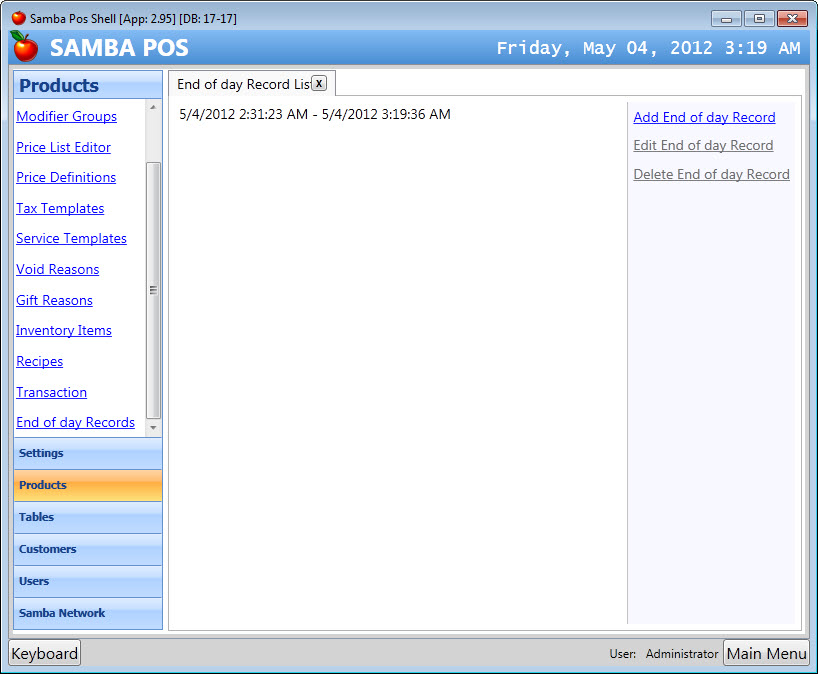
Task: Click the sidebar scrollbar thumb
Action: tap(153, 290)
